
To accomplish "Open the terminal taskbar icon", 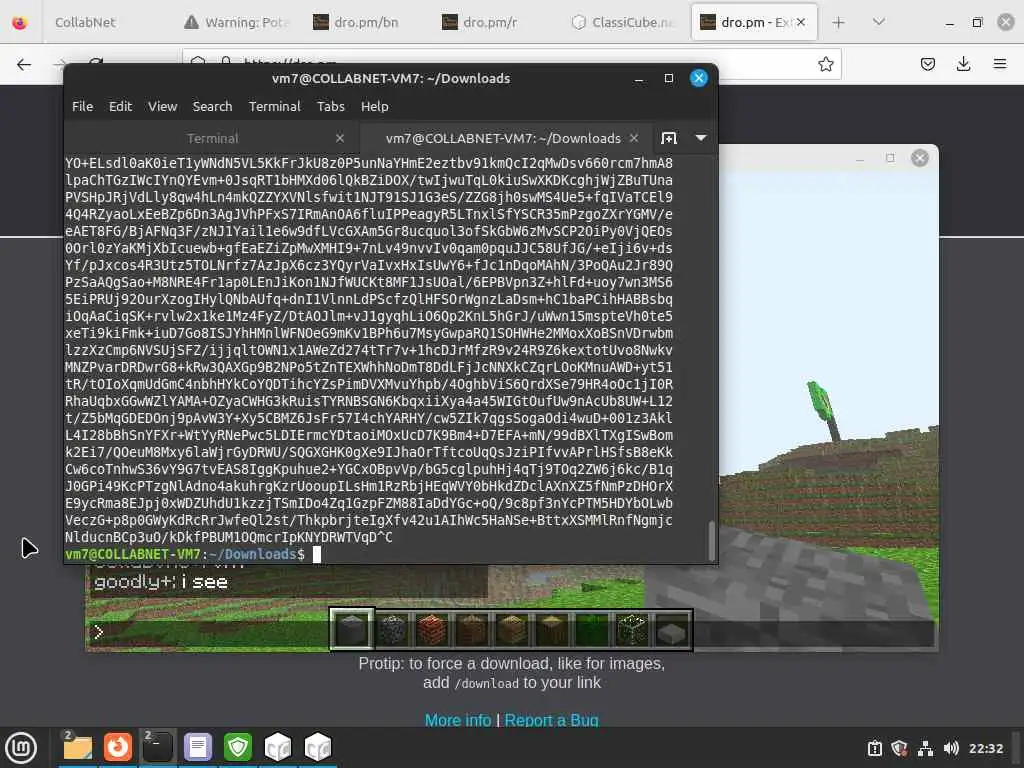I will (157, 747).
